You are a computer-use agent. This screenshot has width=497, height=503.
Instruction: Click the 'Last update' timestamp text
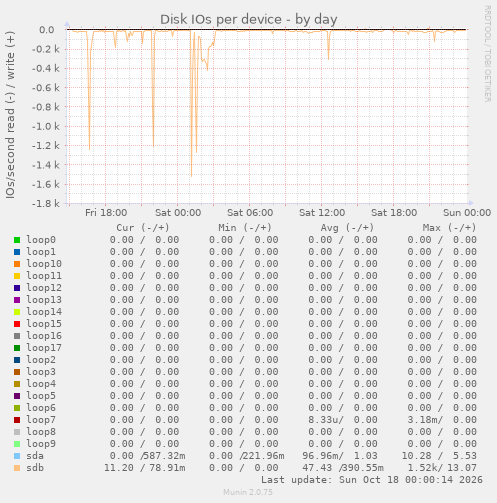point(372,480)
